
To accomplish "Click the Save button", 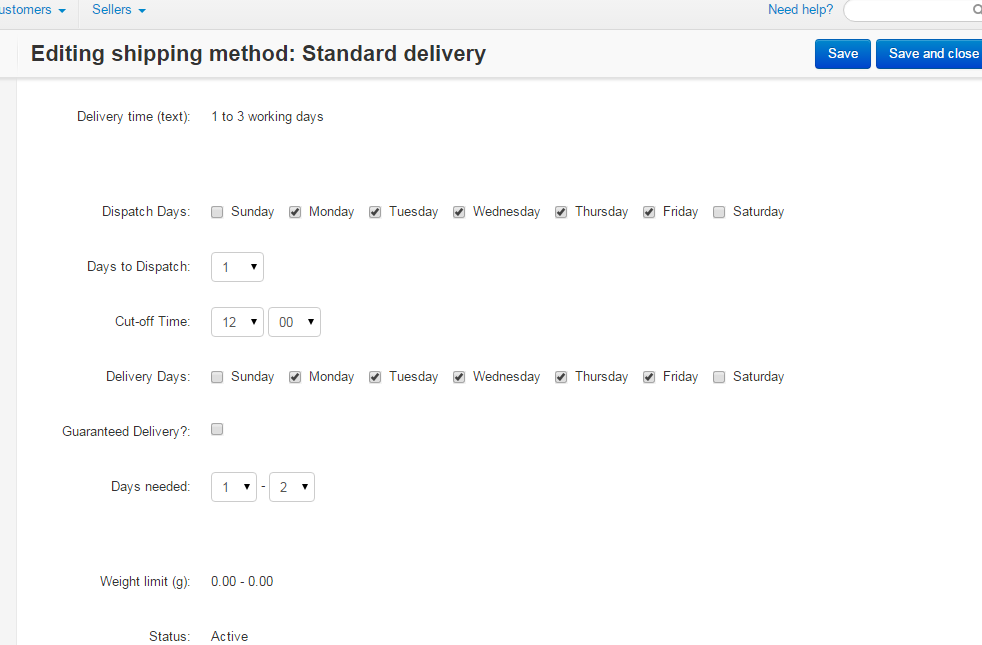I will [842, 54].
